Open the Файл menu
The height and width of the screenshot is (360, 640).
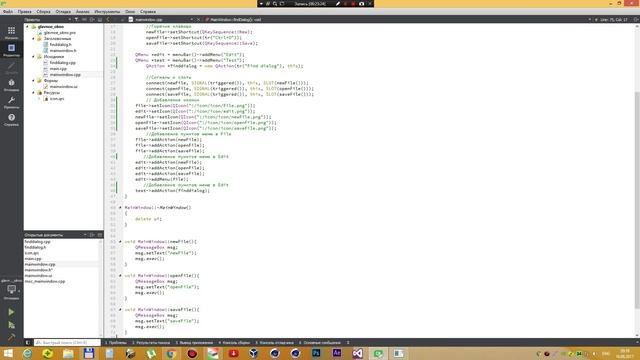(x=8, y=12)
